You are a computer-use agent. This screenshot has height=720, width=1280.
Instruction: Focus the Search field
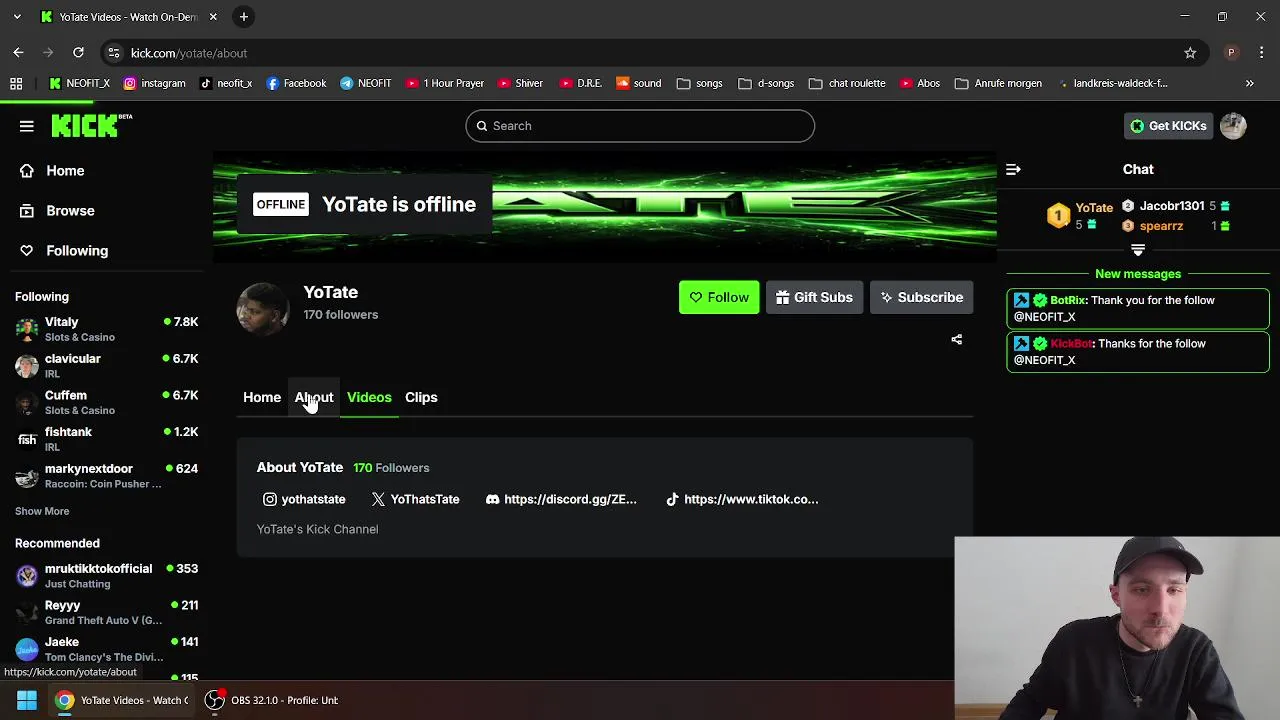tap(640, 126)
